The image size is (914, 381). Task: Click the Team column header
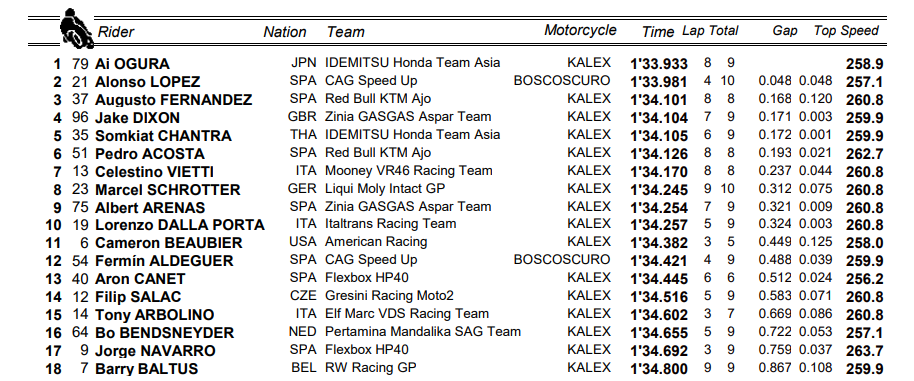tap(346, 32)
